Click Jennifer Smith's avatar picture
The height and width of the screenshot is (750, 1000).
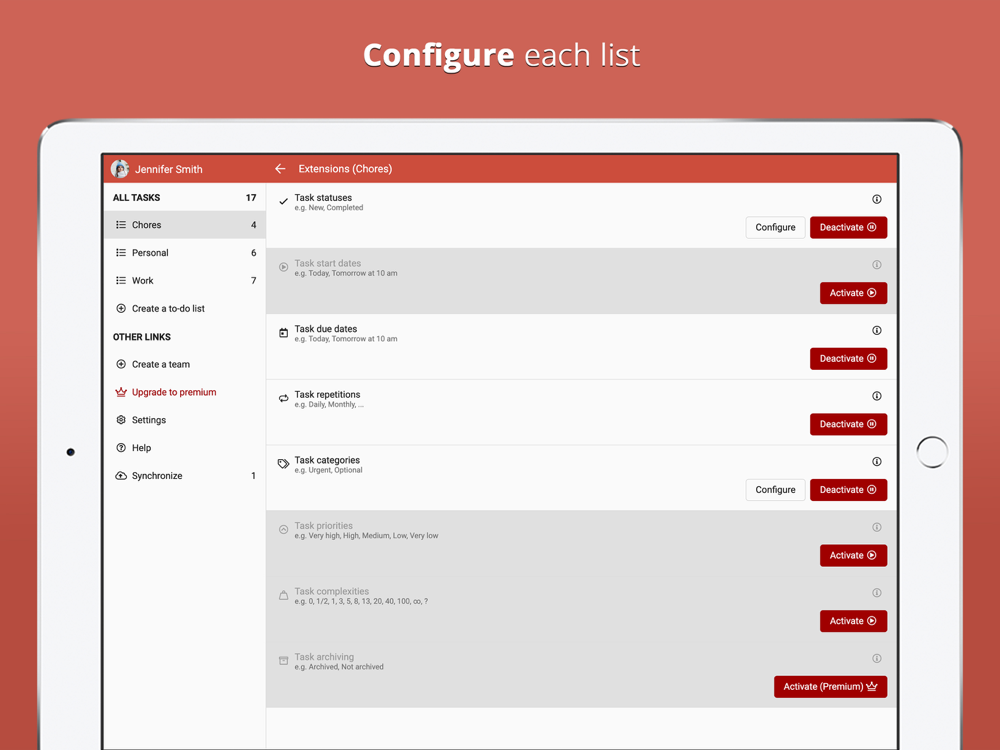click(x=119, y=169)
